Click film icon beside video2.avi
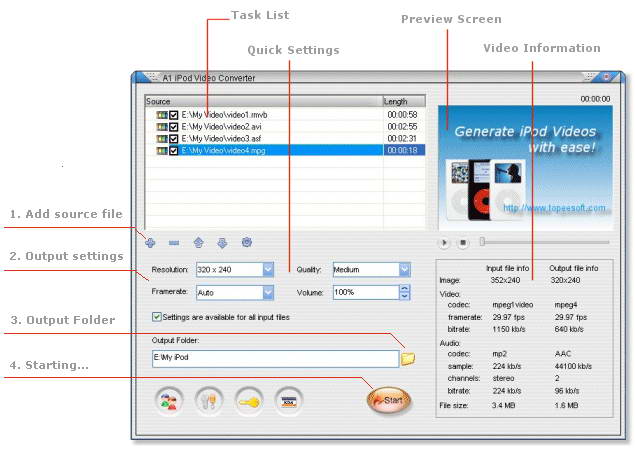 (x=162, y=127)
